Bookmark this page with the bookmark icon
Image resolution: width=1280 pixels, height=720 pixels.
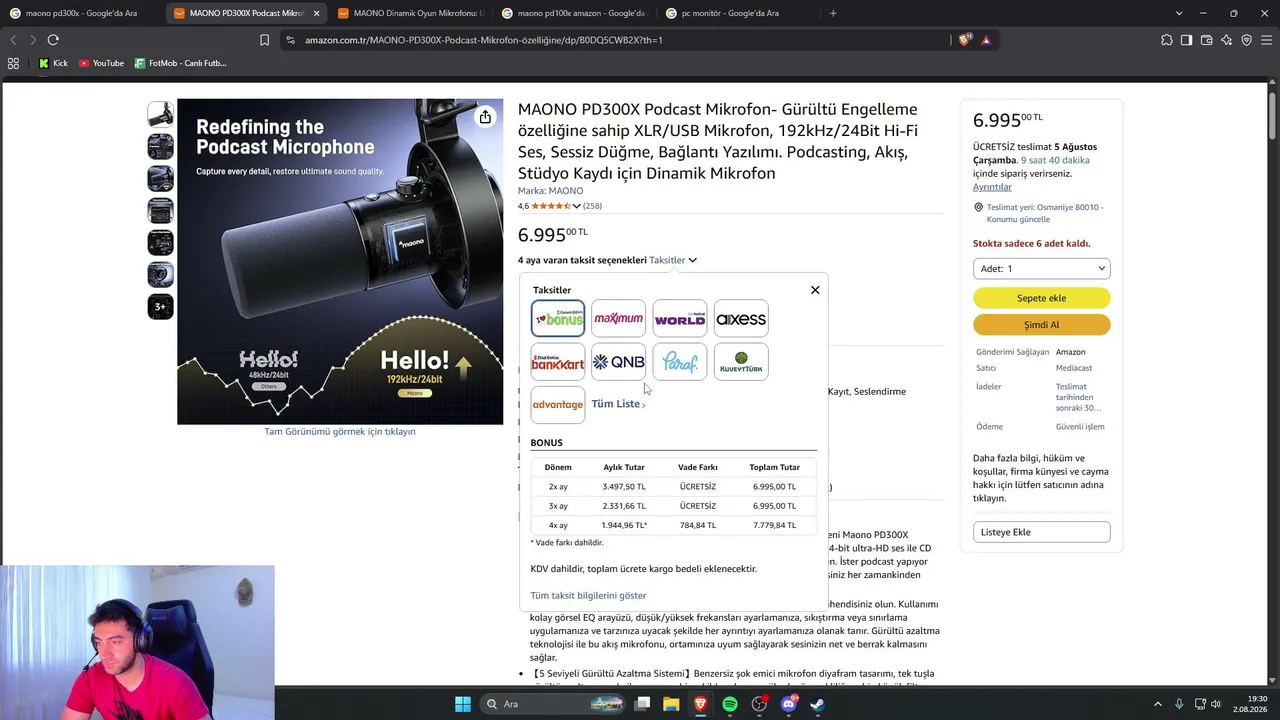[264, 40]
